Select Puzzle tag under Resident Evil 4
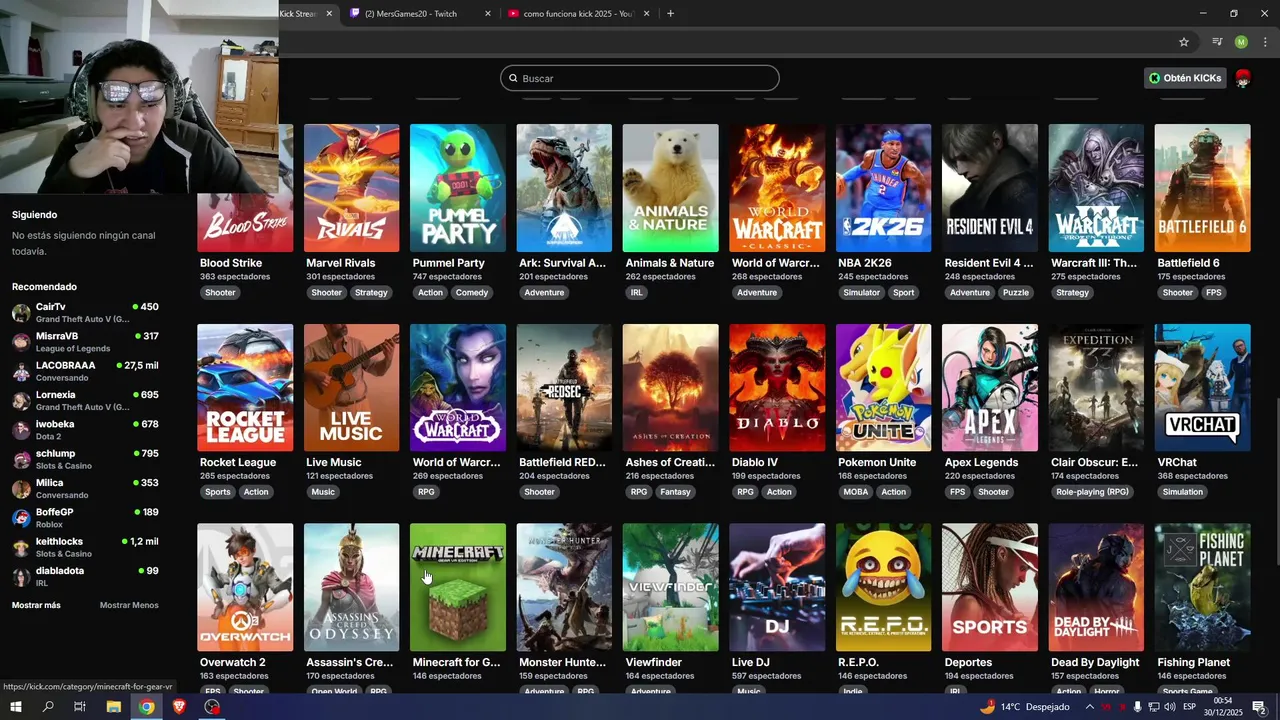This screenshot has height=720, width=1280. 1016,293
